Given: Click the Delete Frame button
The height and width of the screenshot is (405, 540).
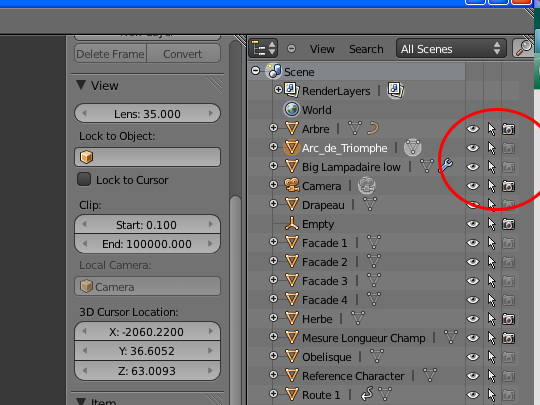Looking at the screenshot, I should 111,54.
